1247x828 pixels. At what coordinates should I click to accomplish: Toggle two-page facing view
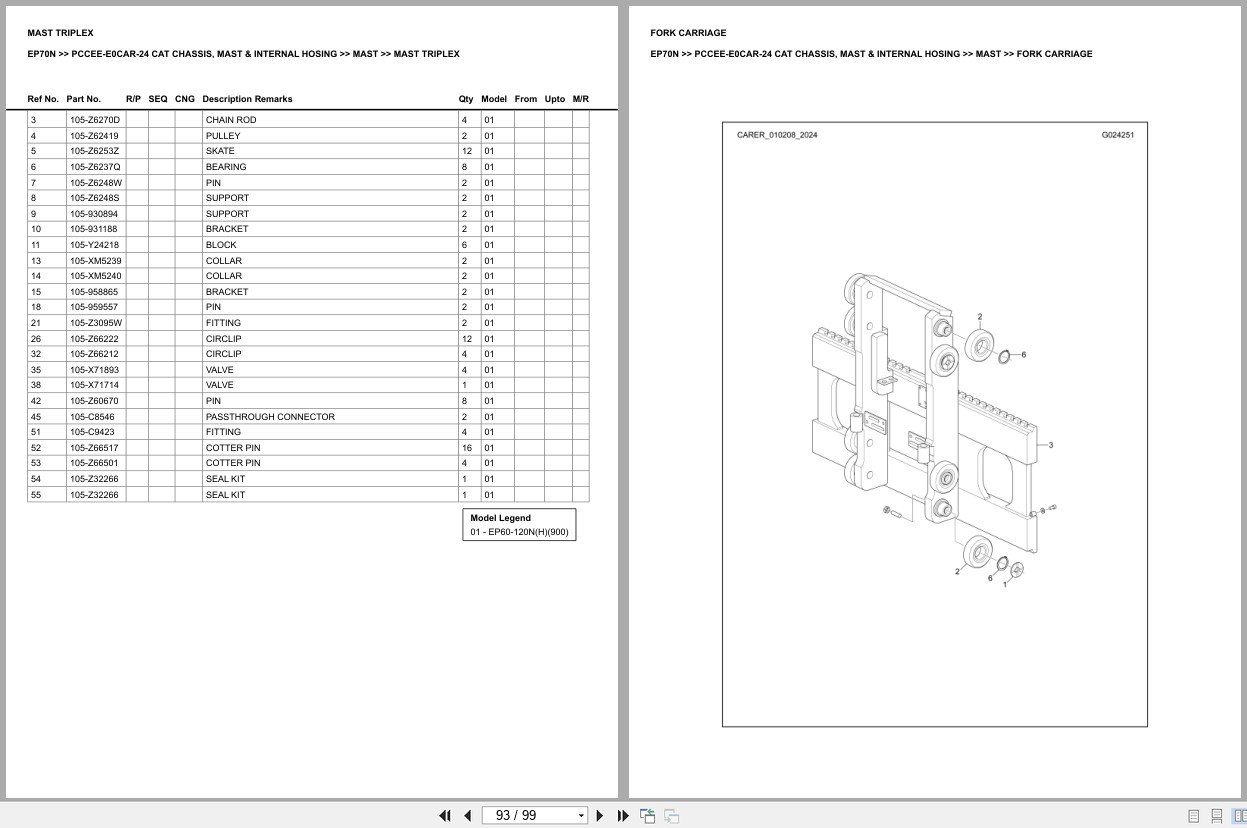(1239, 816)
